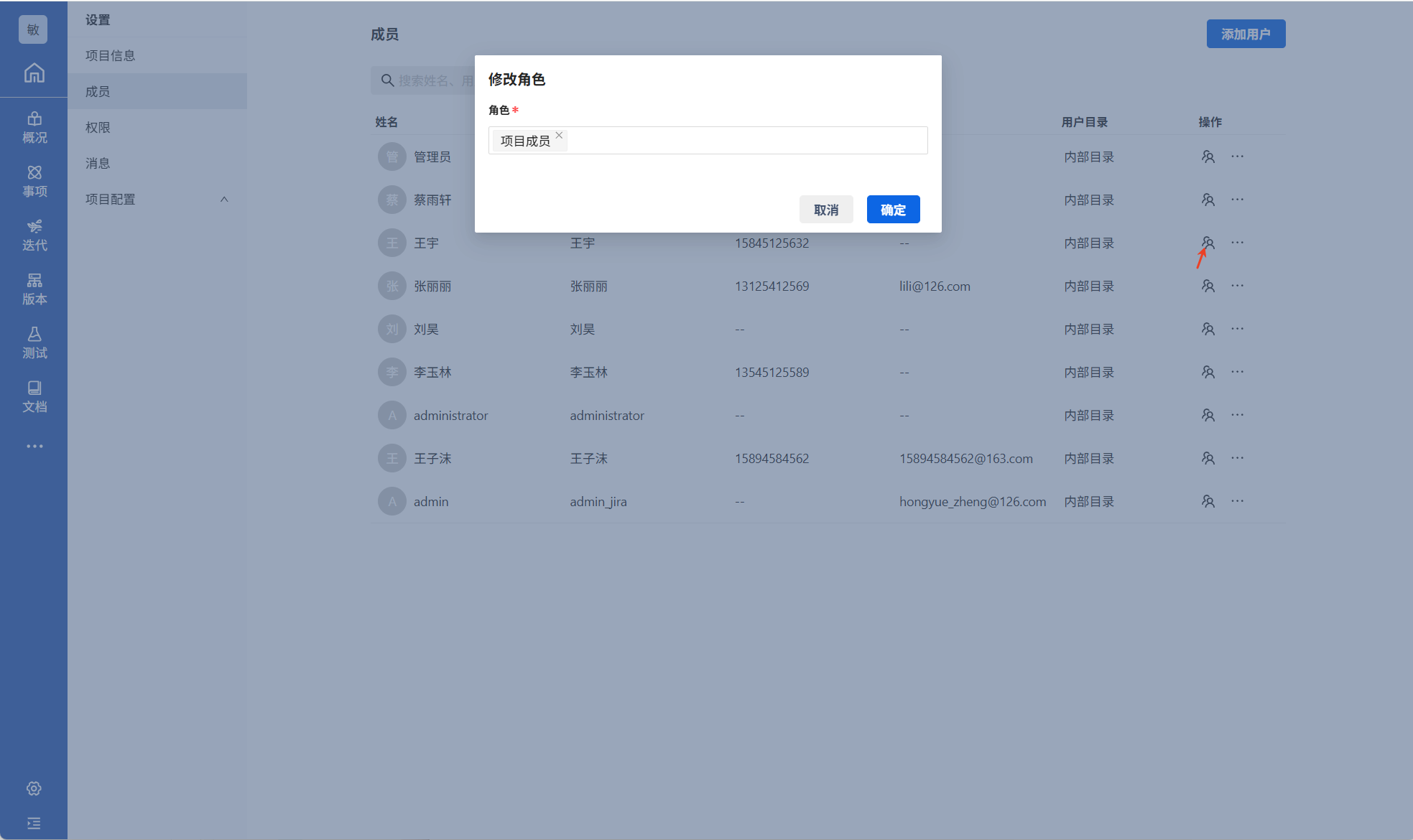
Task: Click modify role icon for 刘昊
Action: [x=1208, y=329]
